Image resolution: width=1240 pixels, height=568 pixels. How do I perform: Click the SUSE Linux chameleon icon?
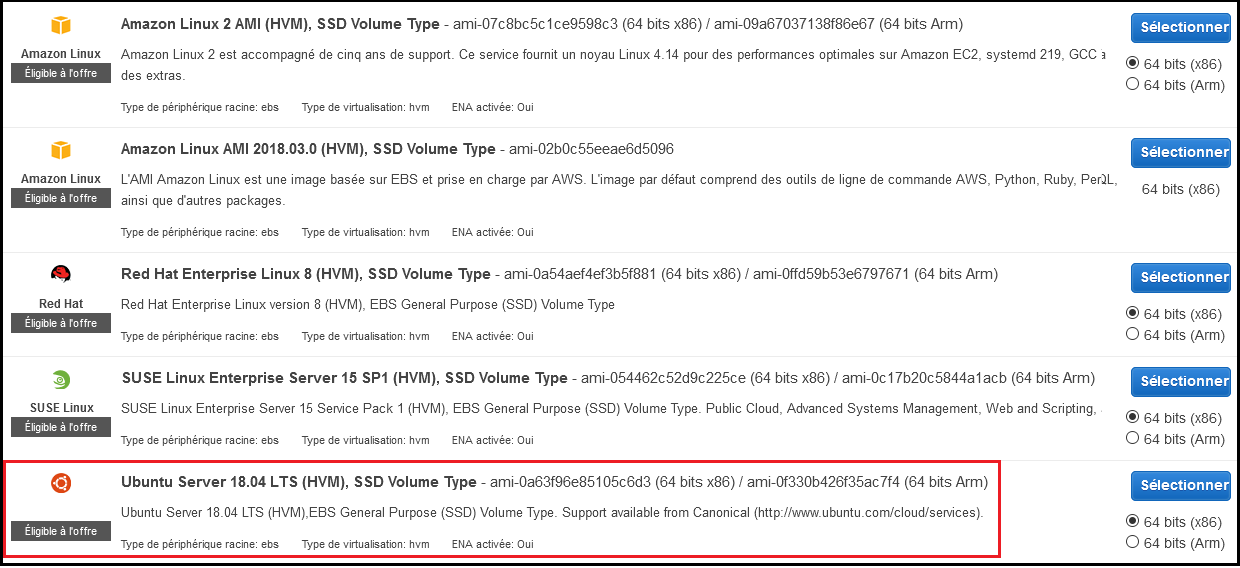(61, 380)
